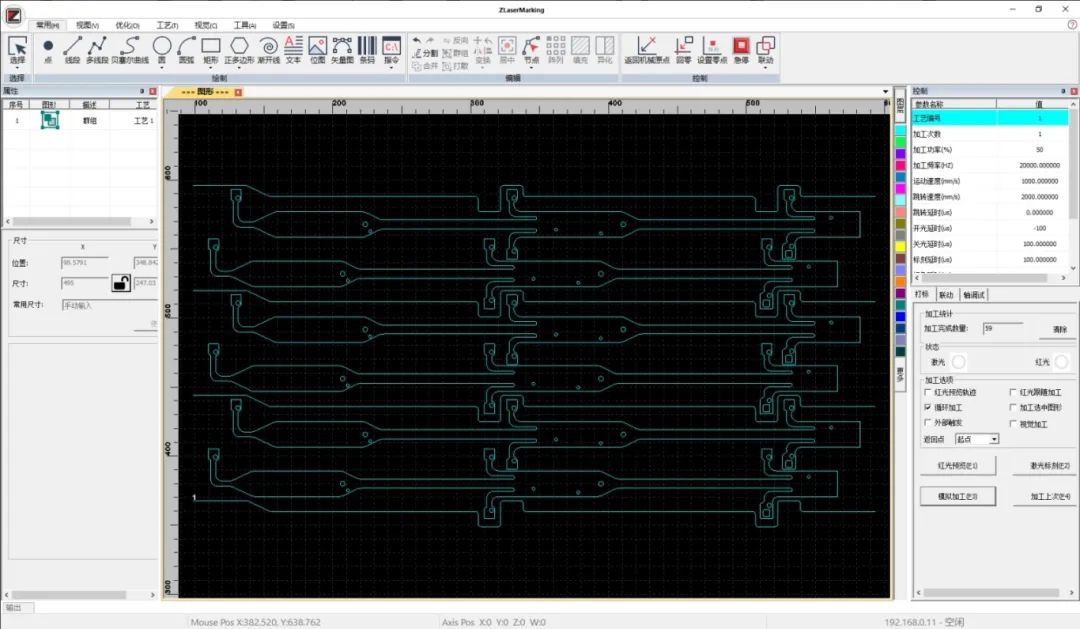1080x629 pixels.
Task: Expand the 圆 circle tool dropdown arrow
Action: (162, 68)
